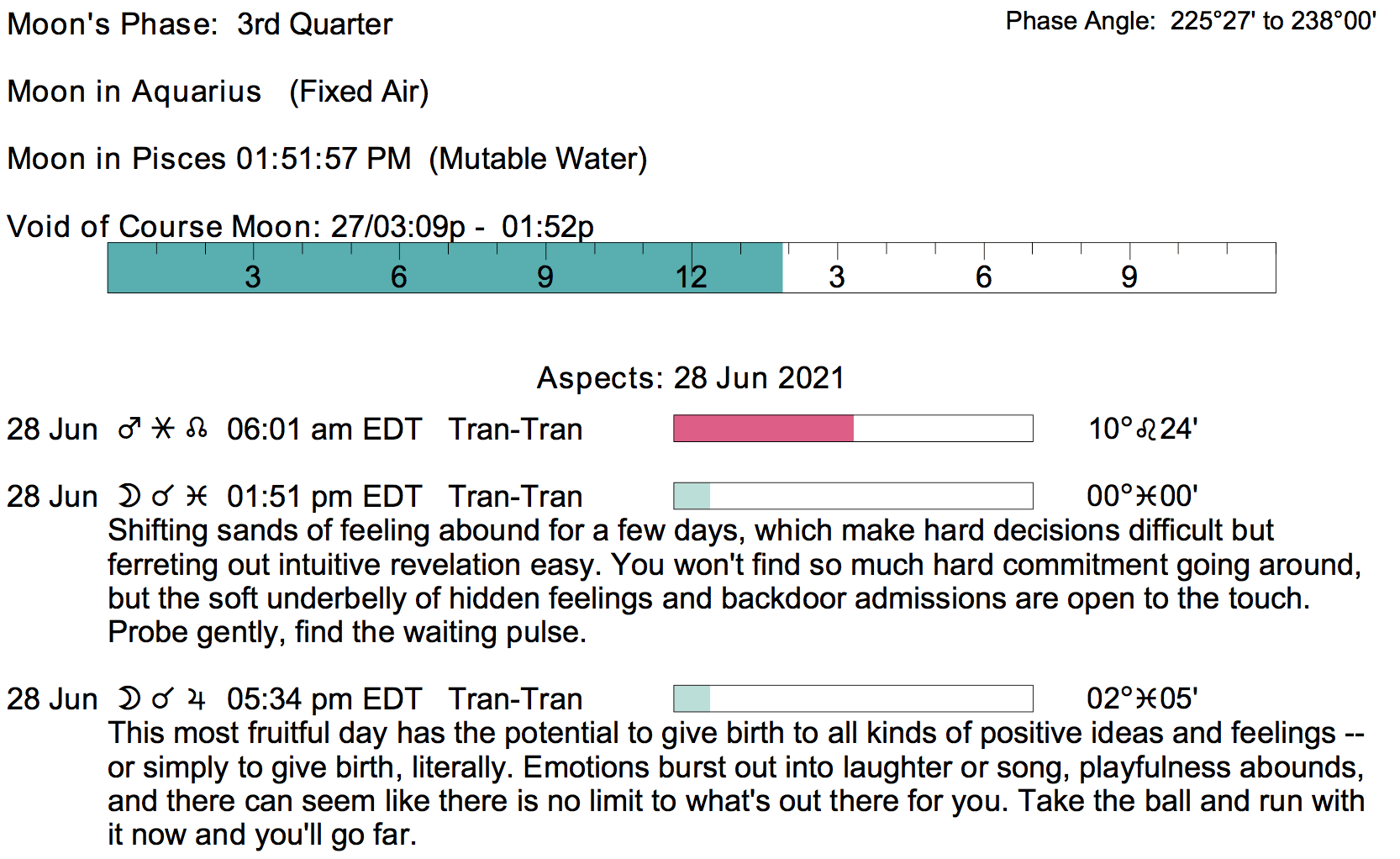Click the strength bar for the 01:51 pm aspect
The width and height of the screenshot is (1400, 859).
click(853, 496)
